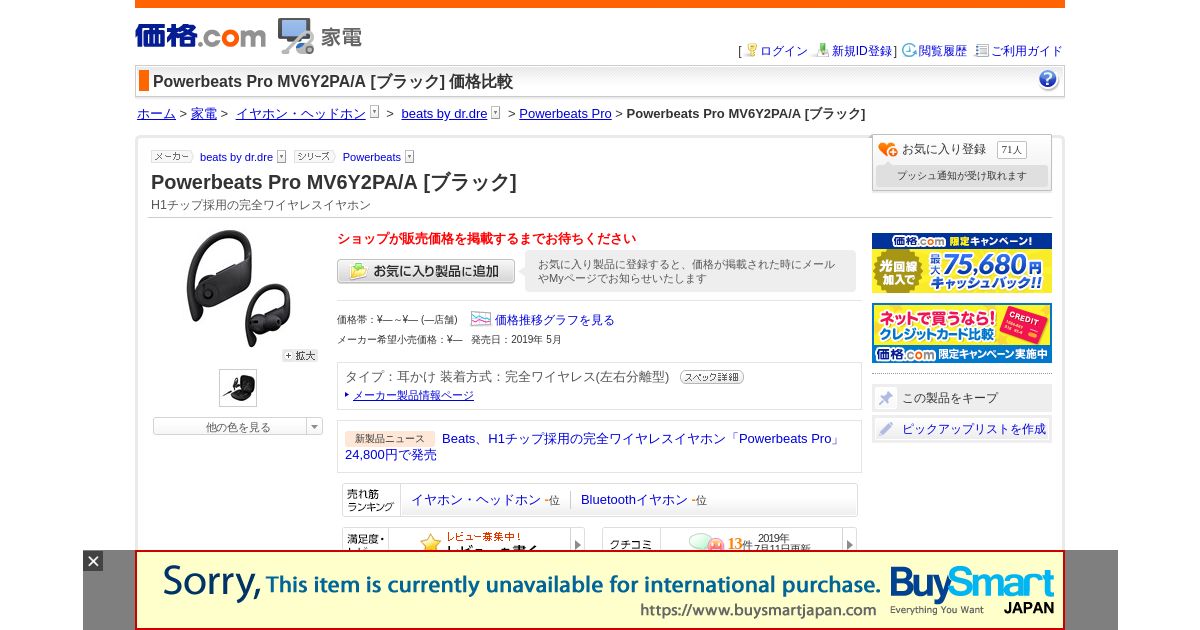Image resolution: width=1200 pixels, height=630 pixels.
Task: Click the クチコミ speech bubble icon
Action: click(706, 543)
